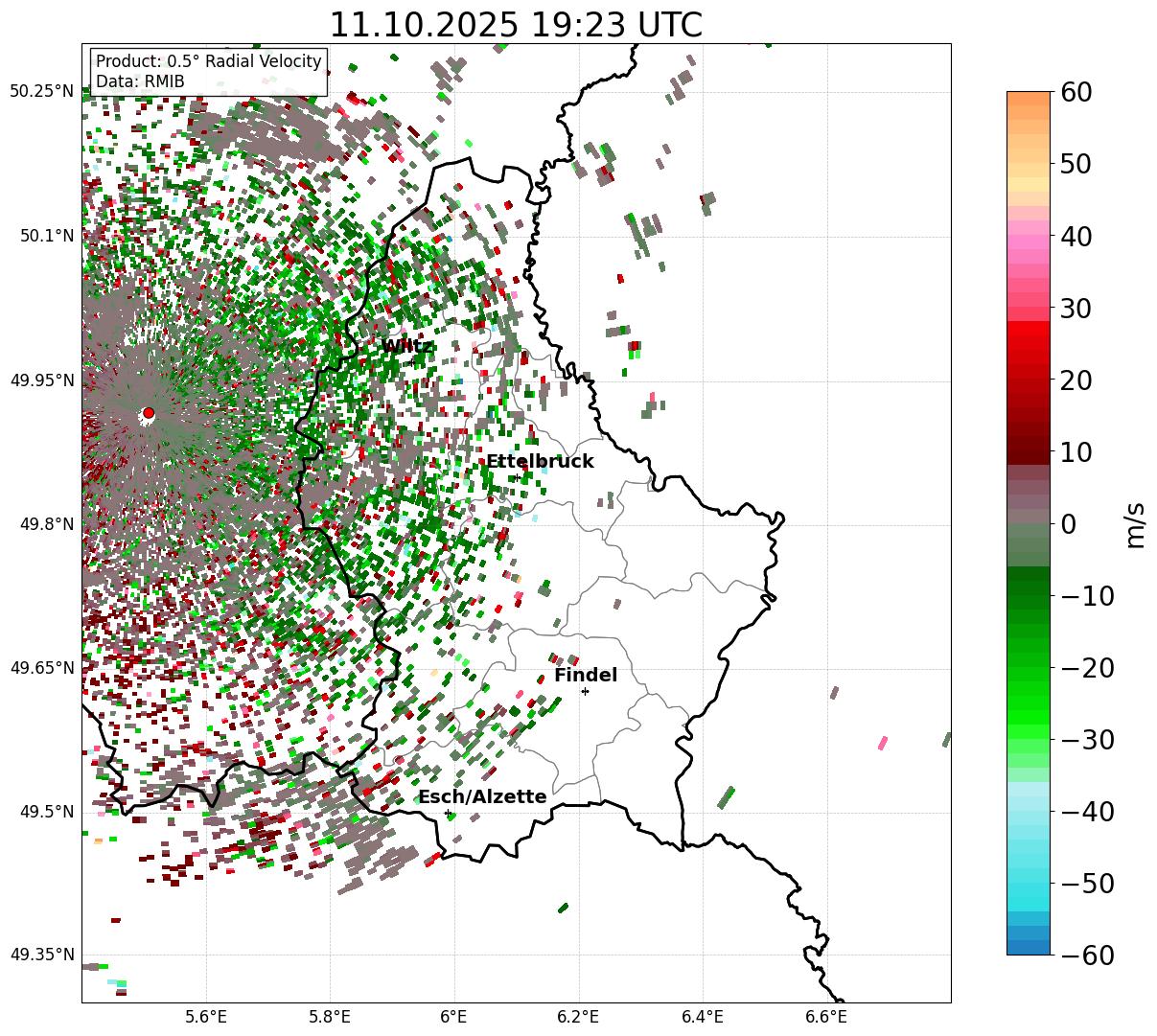Click the 5.6°E longitude label
1157x1036 pixels.
coord(206,1017)
